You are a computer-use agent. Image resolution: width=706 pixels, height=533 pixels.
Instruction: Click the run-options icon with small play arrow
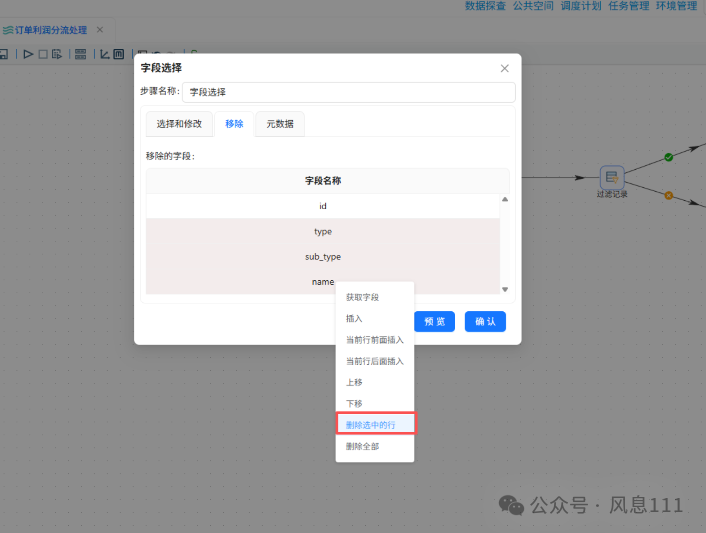[x=57, y=54]
